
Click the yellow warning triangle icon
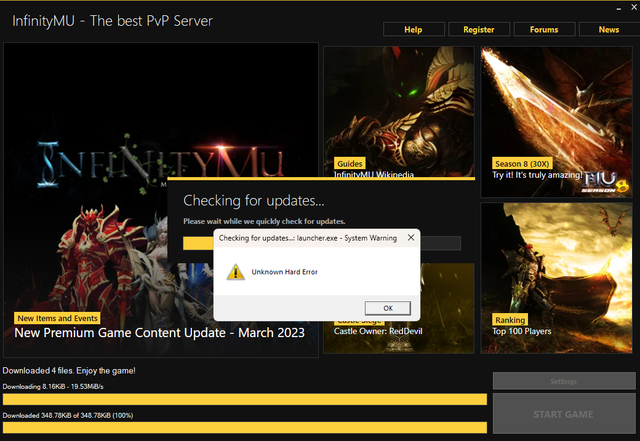click(236, 272)
